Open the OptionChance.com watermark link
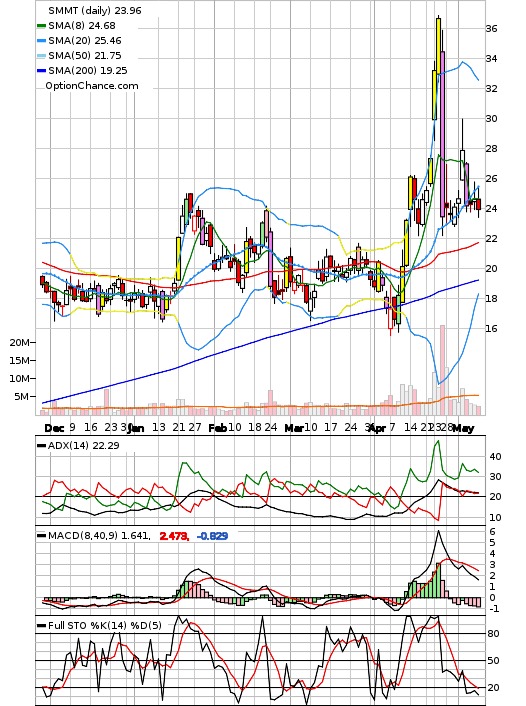Image resolution: width=526 pixels, height=706 pixels. point(92,86)
